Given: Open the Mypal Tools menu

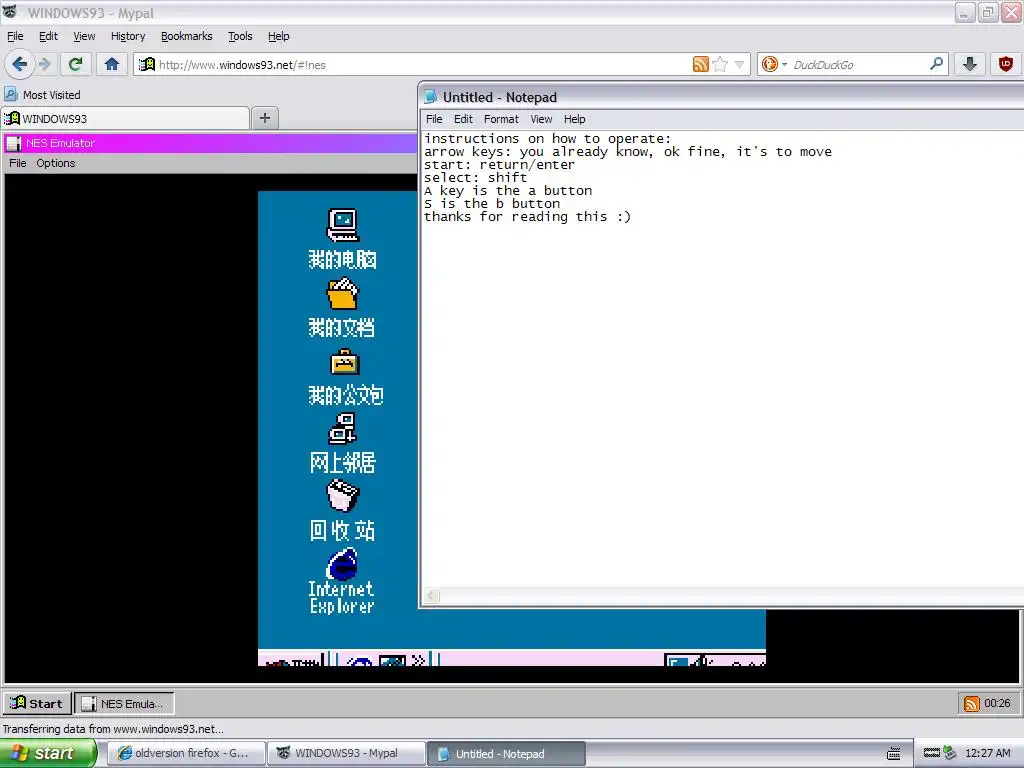Looking at the screenshot, I should point(240,36).
